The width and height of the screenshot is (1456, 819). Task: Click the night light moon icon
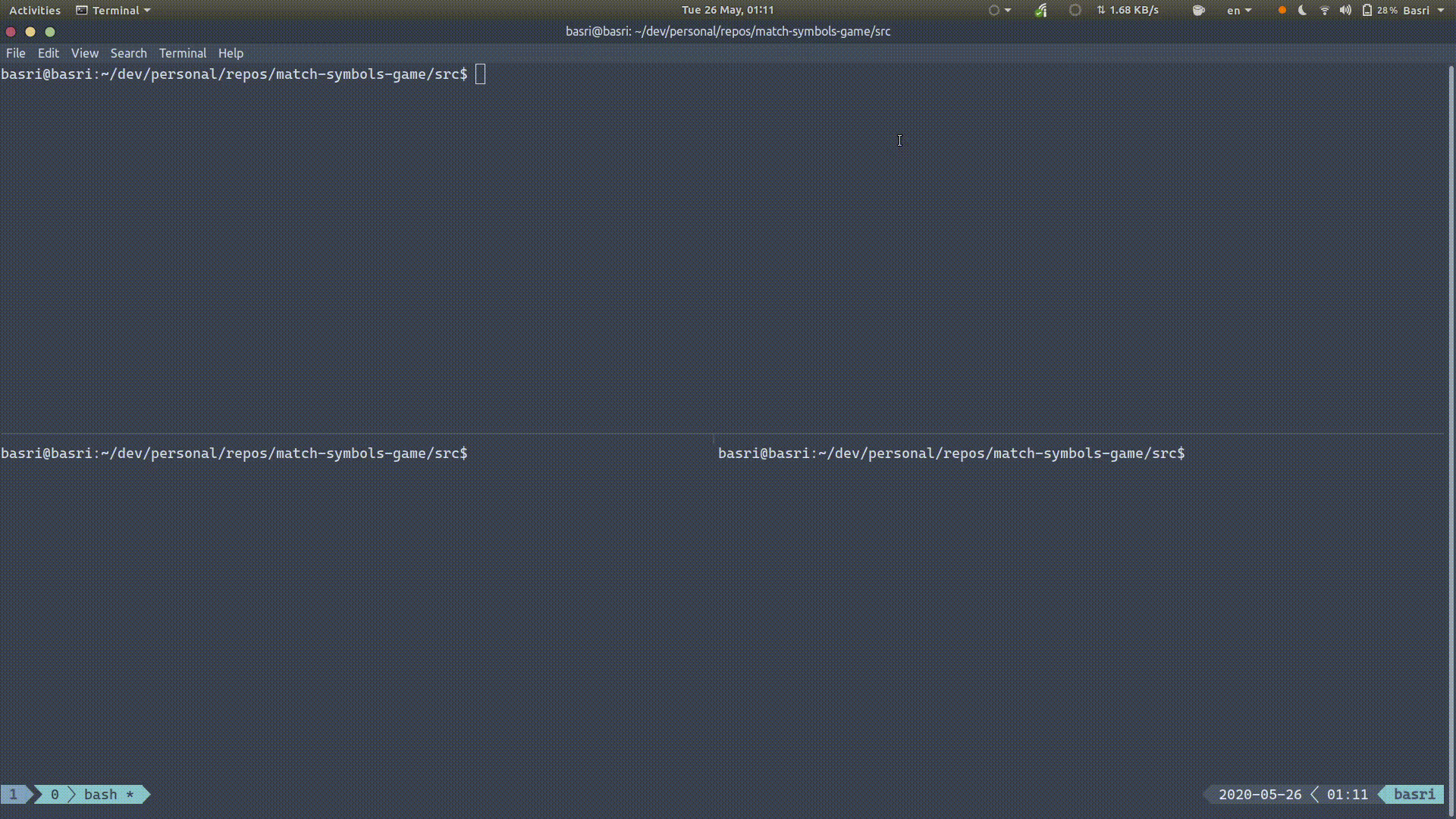click(1303, 11)
